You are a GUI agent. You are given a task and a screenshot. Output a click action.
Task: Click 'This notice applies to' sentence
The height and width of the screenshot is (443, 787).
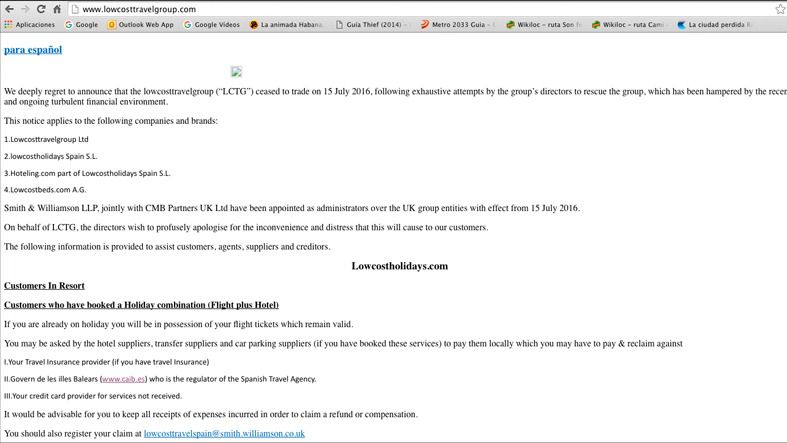[x=111, y=121]
